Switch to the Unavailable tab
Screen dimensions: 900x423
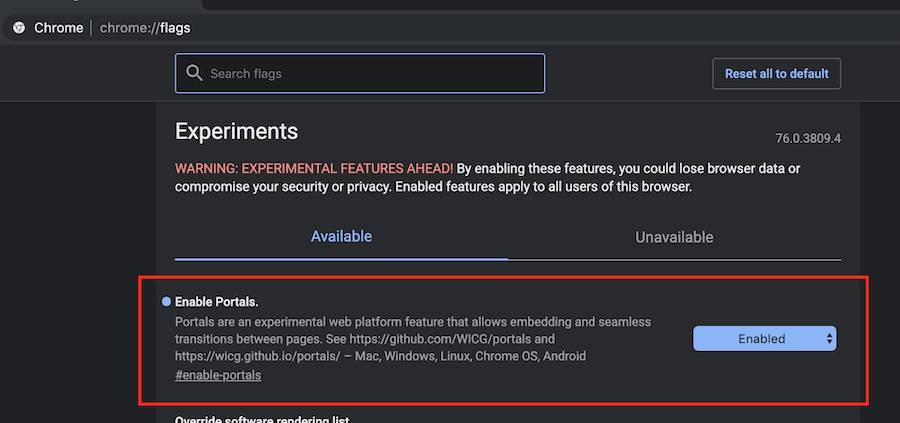click(x=674, y=237)
